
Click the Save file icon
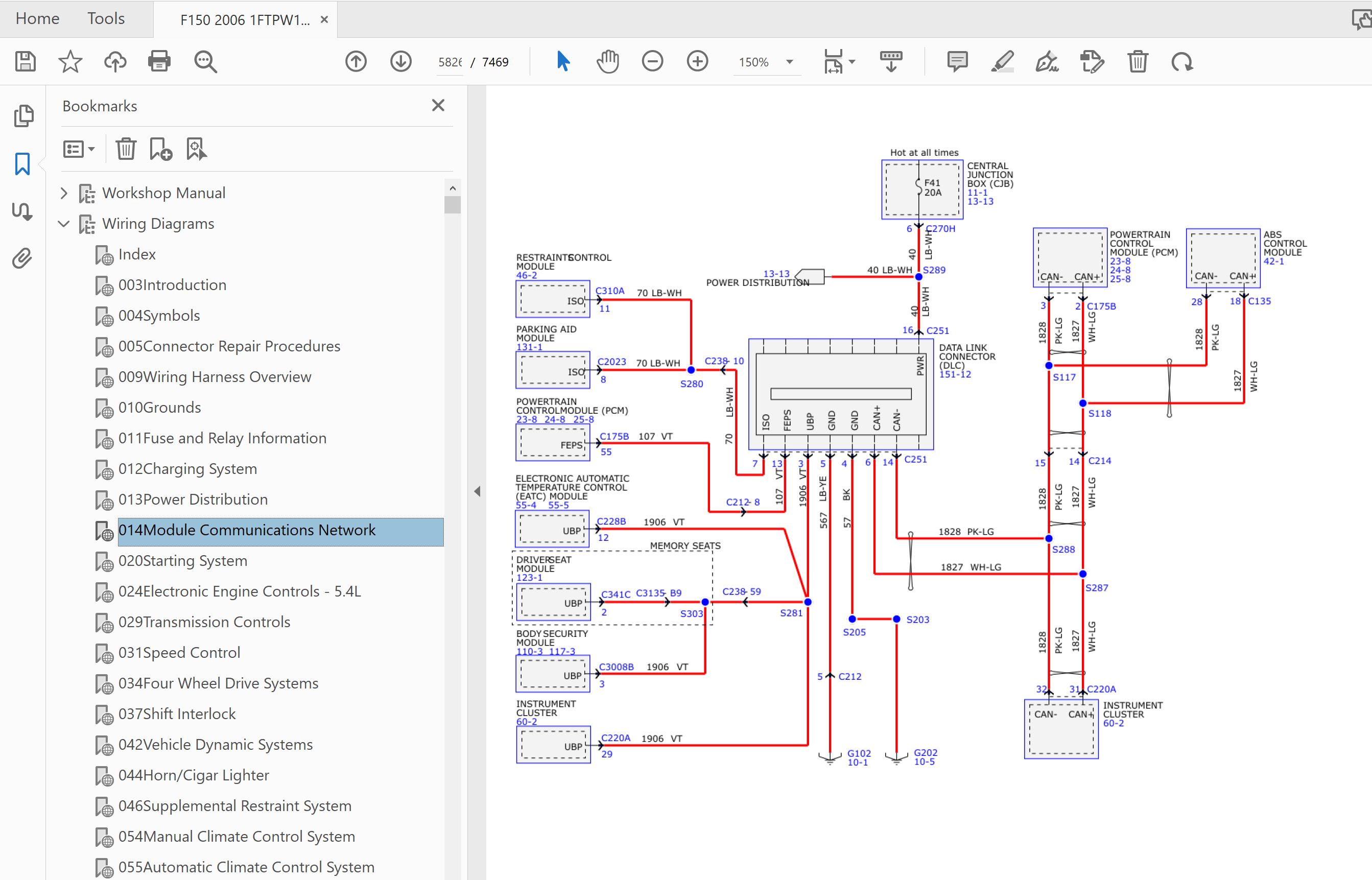pyautogui.click(x=25, y=61)
